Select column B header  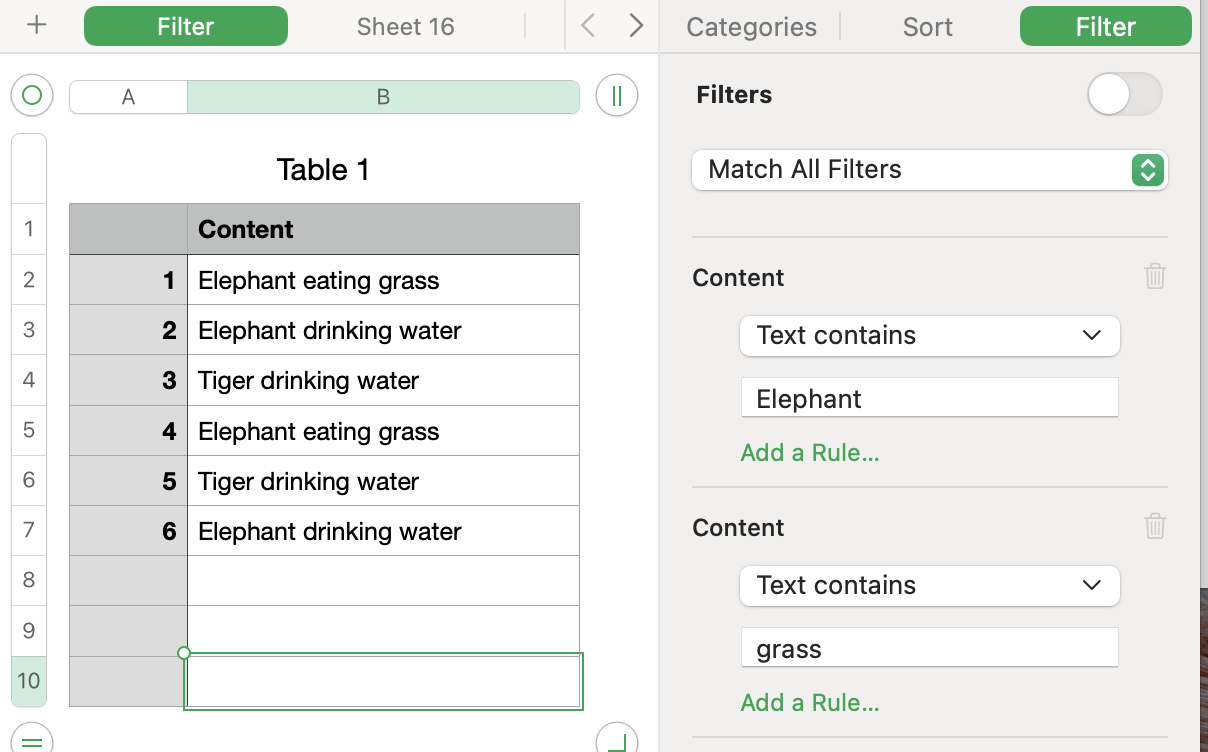coord(383,97)
